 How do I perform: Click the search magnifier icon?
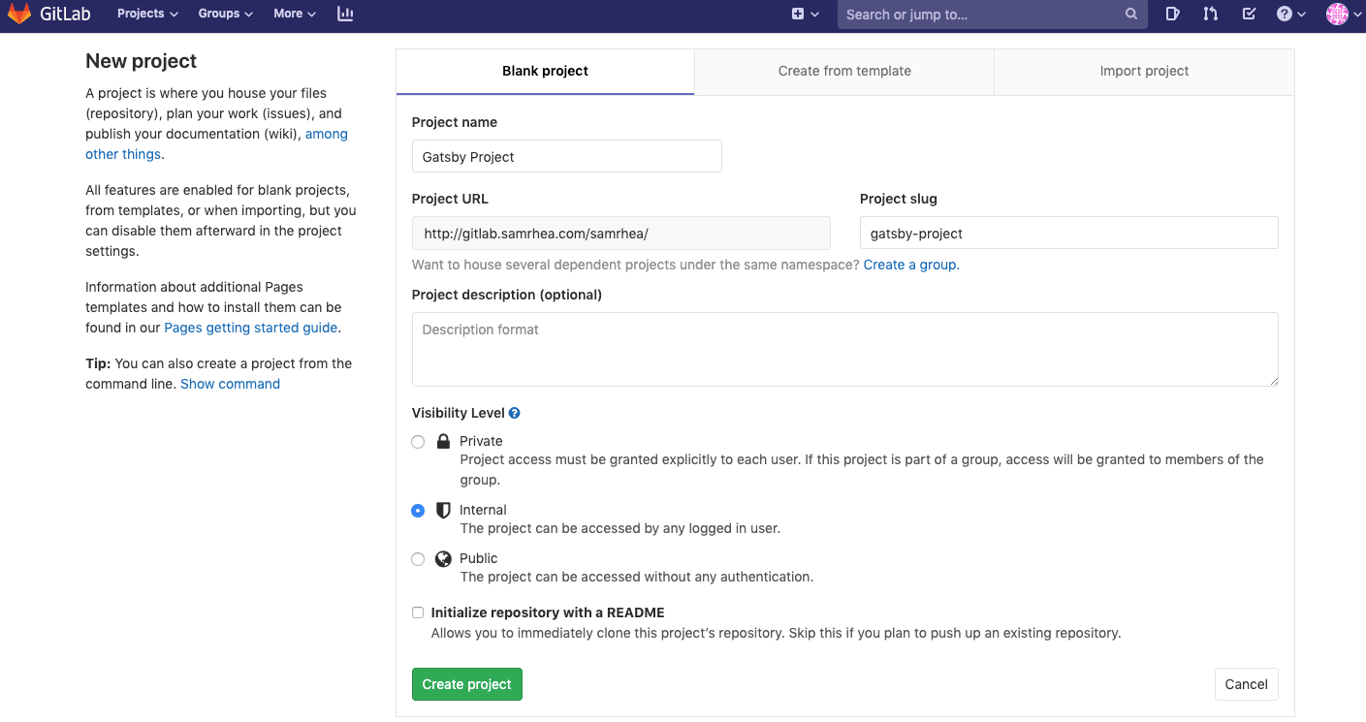pos(1131,14)
